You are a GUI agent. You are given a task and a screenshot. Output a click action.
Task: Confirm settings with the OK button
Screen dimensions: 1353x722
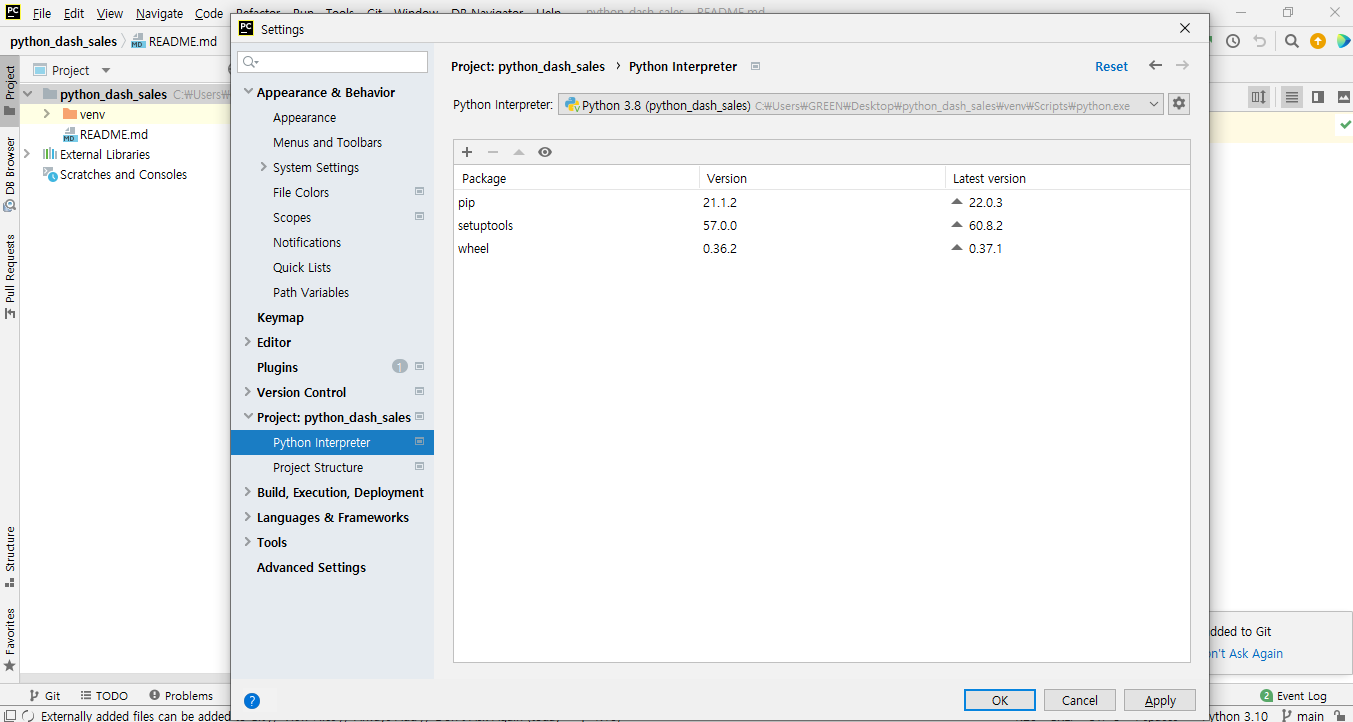coord(1000,700)
